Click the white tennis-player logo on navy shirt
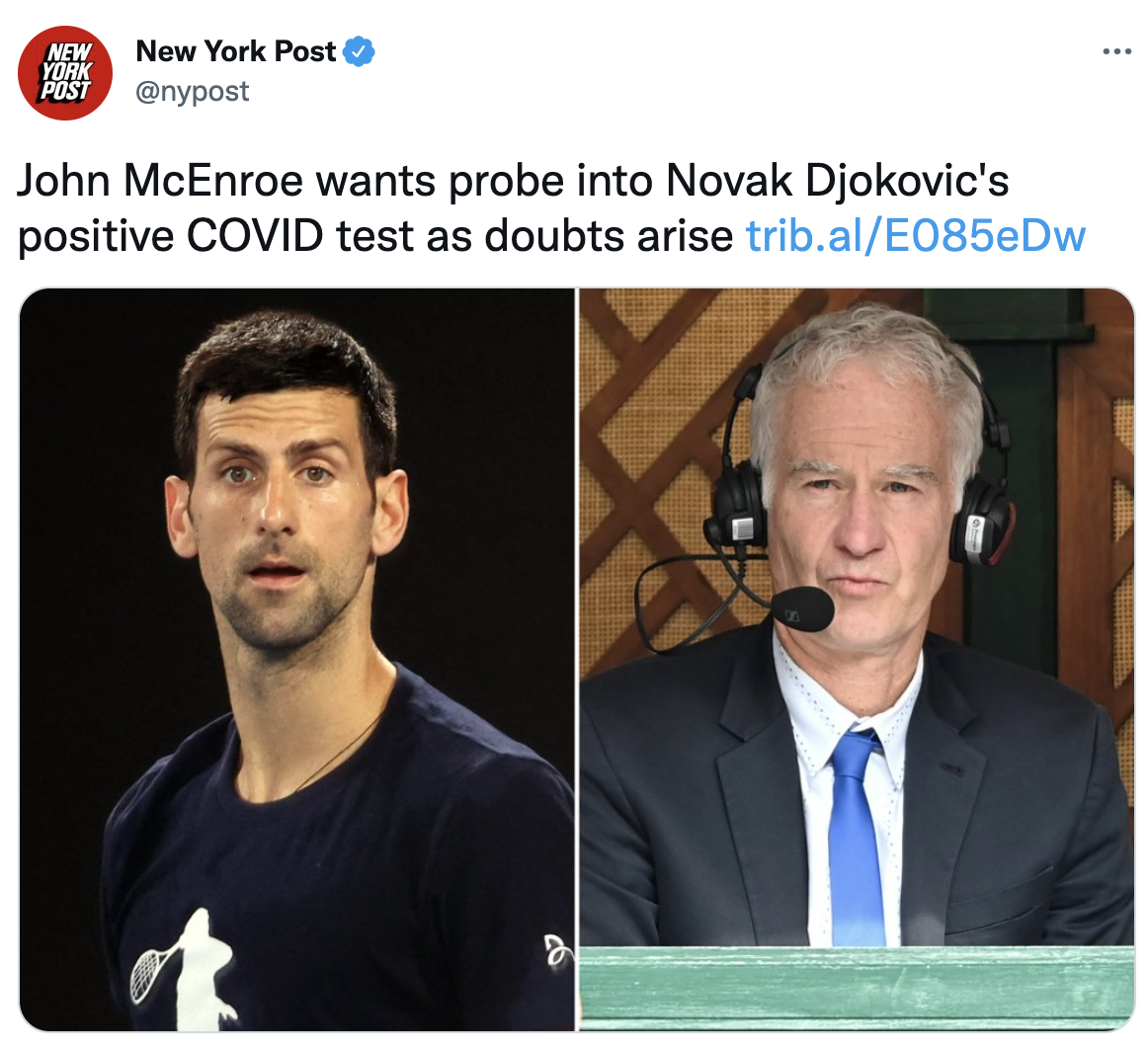Screen dimensions: 1148x1053 (x=183, y=967)
